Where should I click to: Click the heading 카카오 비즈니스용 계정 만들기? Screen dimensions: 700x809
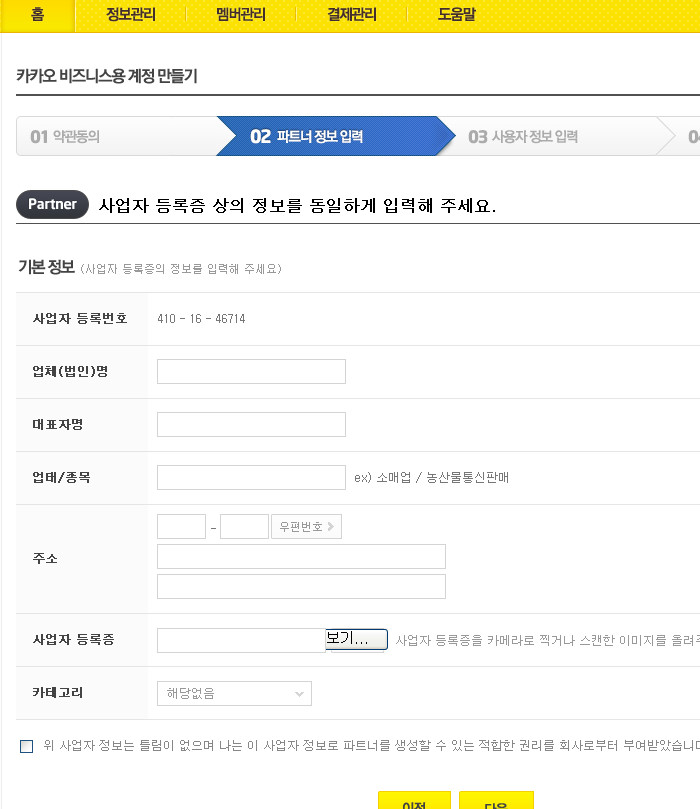pos(107,76)
